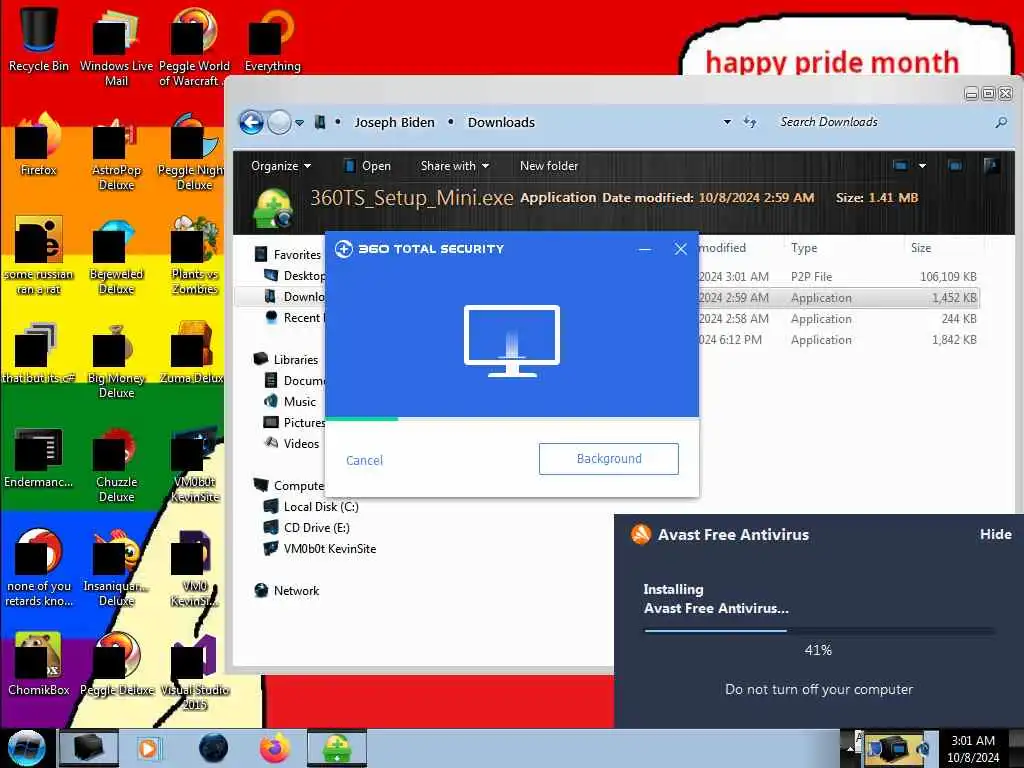1024x768 pixels.
Task: Open Peggle Deluxe desktop icon
Action: [116, 664]
